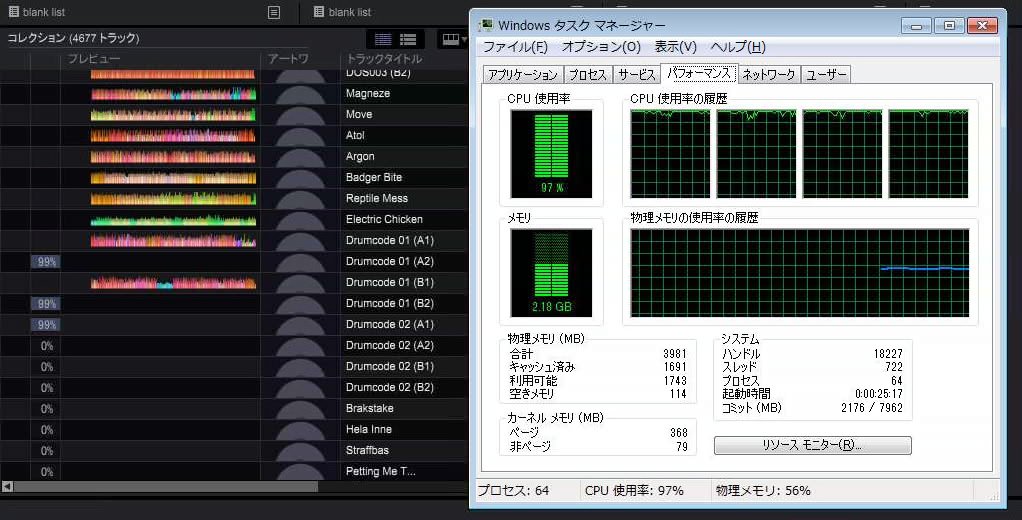The image size is (1022, 520).
Task: Open the ファイル(F) menu in Task Manager
Action: pyautogui.click(x=515, y=47)
